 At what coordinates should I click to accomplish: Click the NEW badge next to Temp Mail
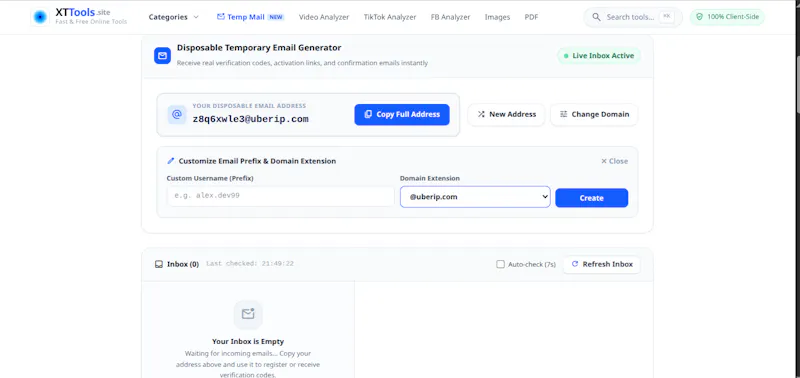276,17
